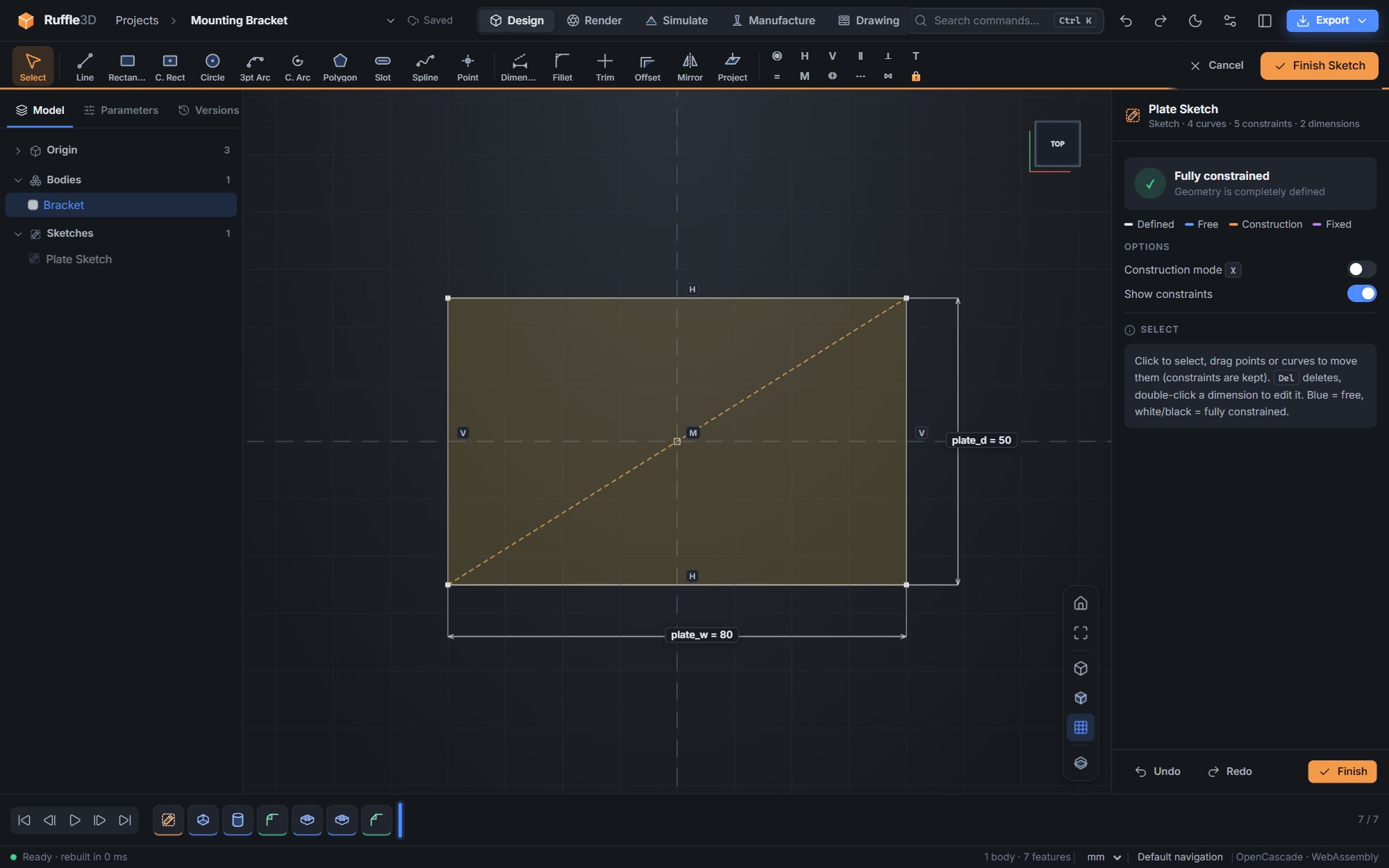Viewport: 1389px width, 868px height.
Task: Apply the Symmetric constraint
Action: click(x=888, y=76)
